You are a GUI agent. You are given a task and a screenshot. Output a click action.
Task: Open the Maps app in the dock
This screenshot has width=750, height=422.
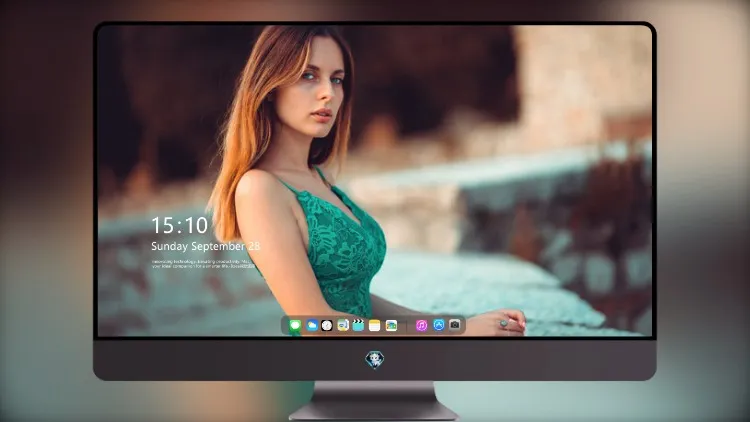click(x=342, y=325)
